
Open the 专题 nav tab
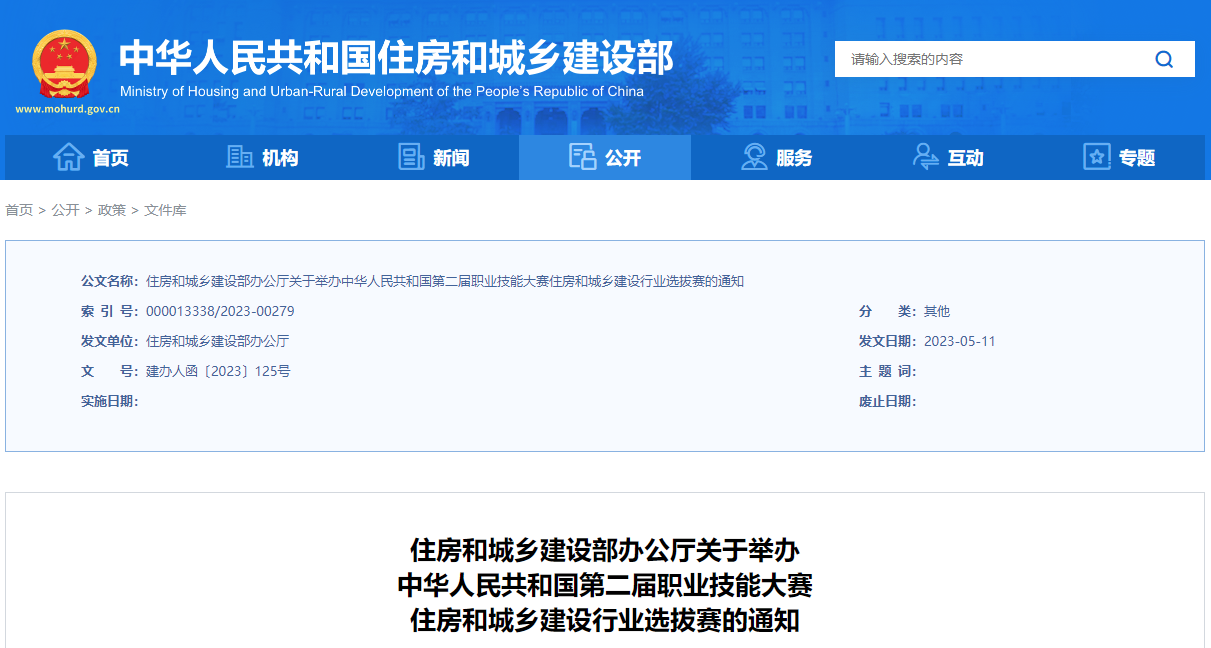pos(1119,158)
